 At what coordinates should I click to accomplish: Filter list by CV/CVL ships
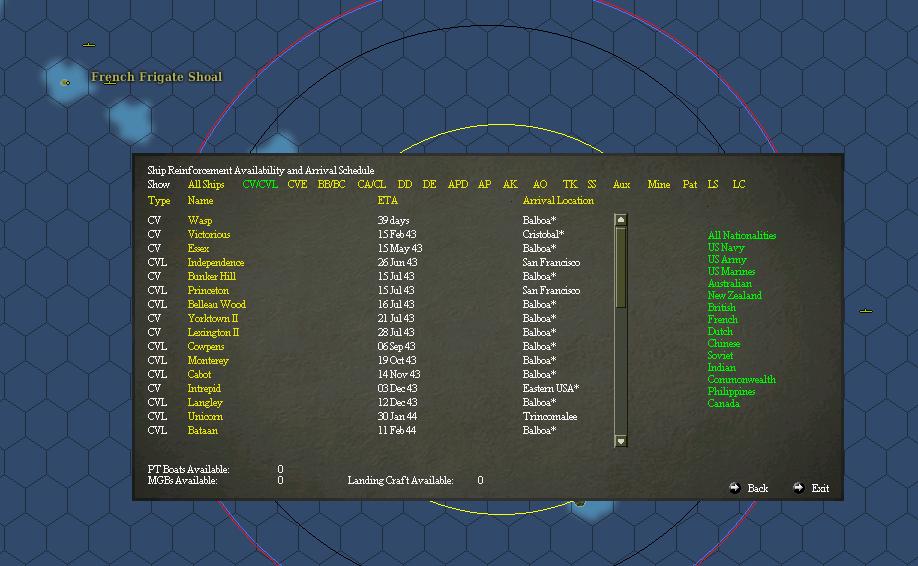260,184
